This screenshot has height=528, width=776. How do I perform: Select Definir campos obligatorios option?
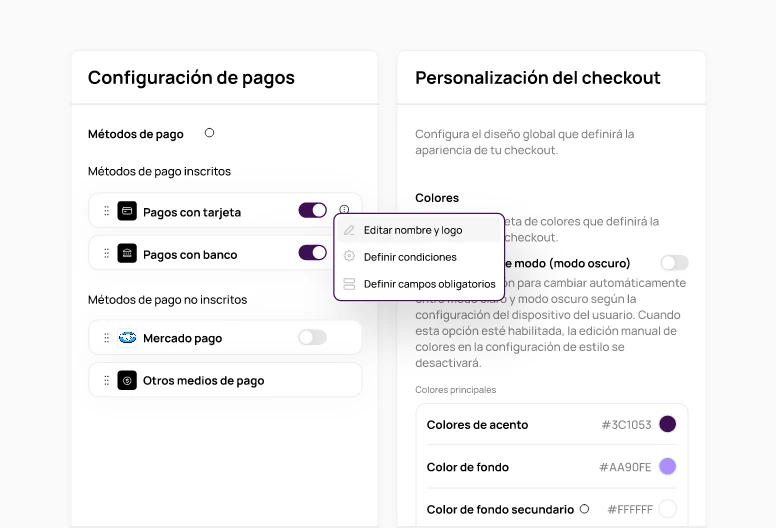click(x=419, y=284)
